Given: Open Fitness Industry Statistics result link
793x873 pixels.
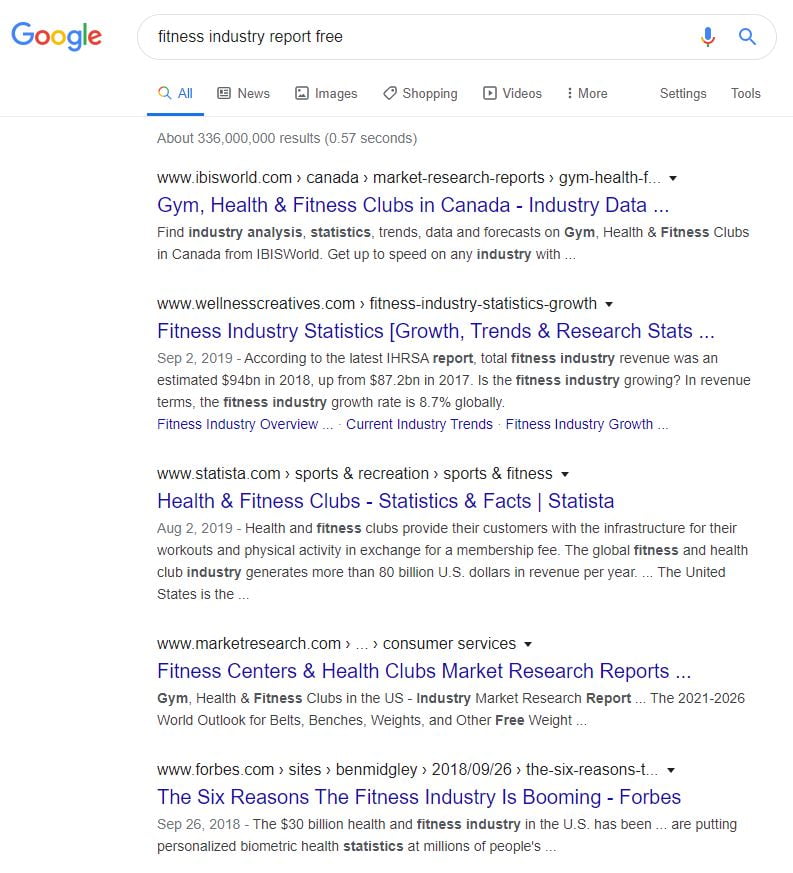Looking at the screenshot, I should tap(435, 331).
